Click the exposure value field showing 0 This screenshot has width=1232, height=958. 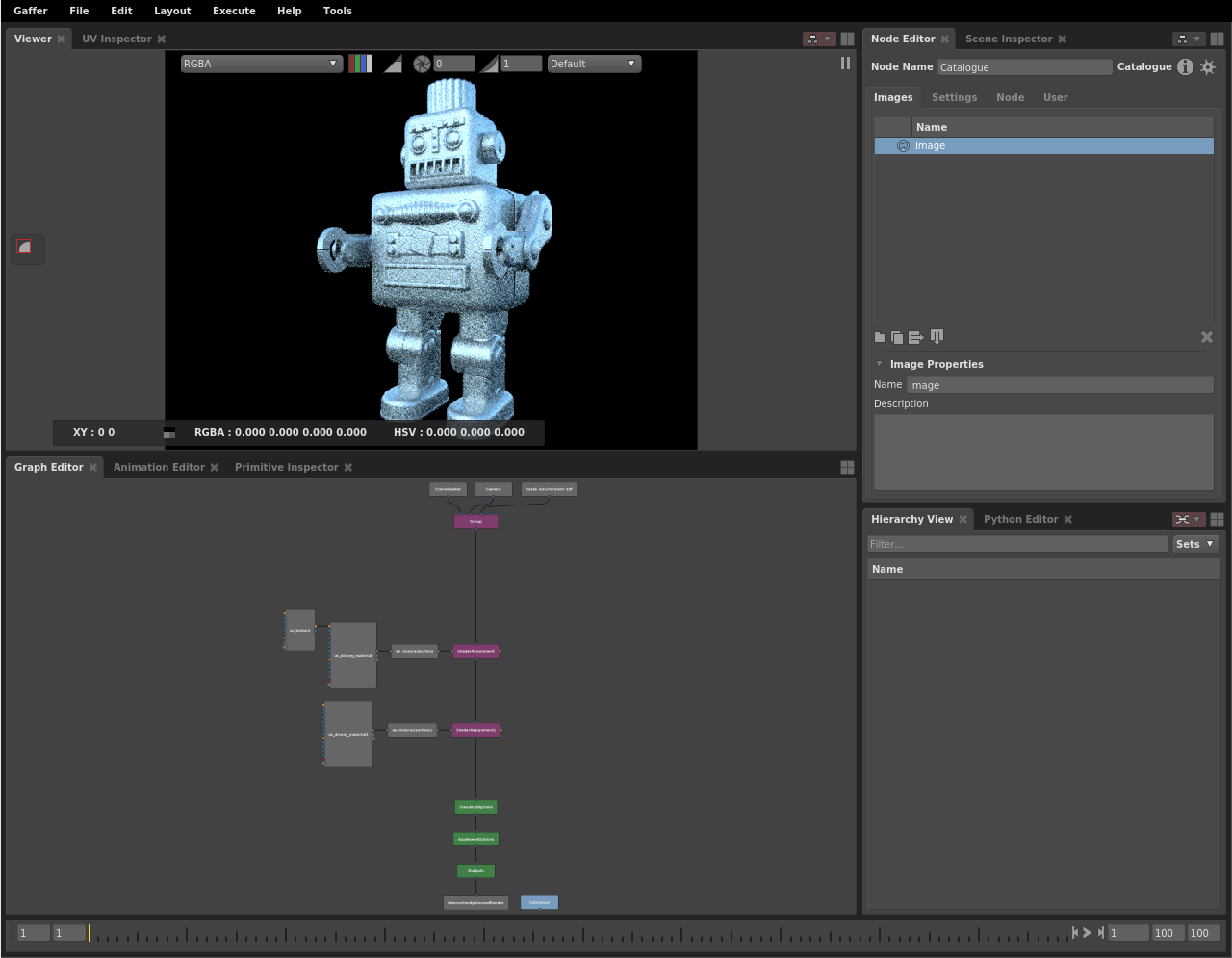(453, 64)
